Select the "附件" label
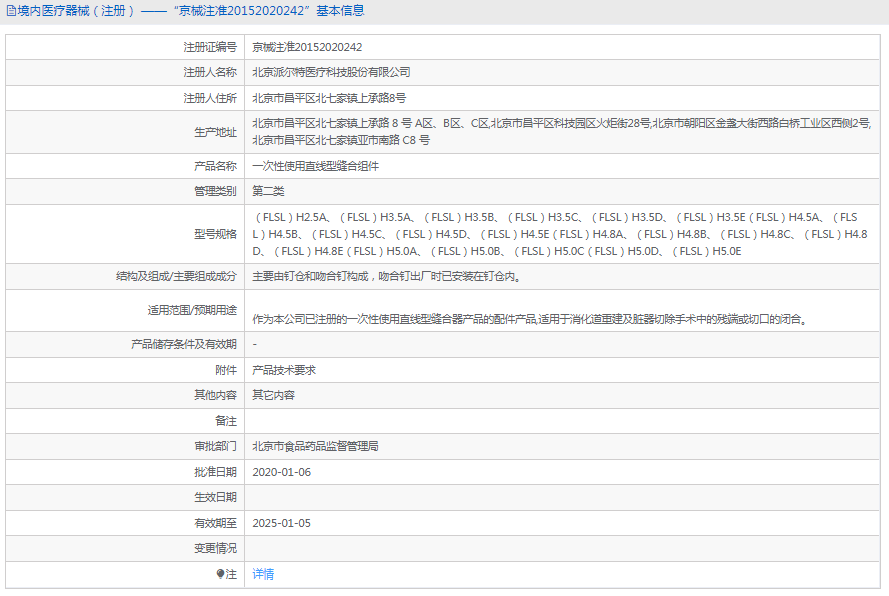This screenshot has width=889, height=596. click(x=226, y=370)
